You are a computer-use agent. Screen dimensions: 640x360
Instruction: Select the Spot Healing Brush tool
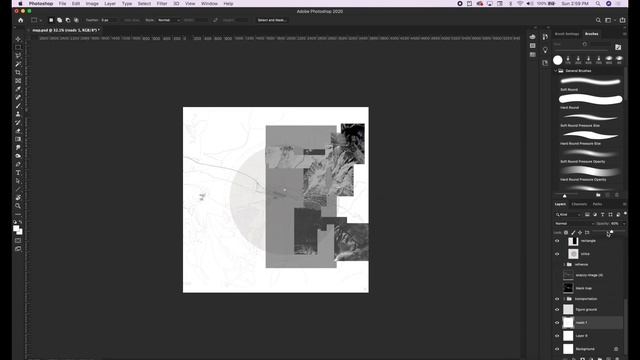(18, 97)
